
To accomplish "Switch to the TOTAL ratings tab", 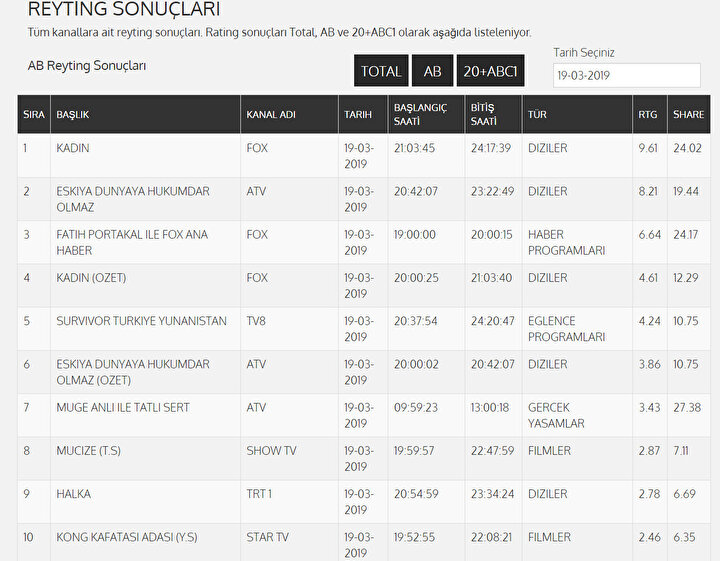I will point(381,70).
